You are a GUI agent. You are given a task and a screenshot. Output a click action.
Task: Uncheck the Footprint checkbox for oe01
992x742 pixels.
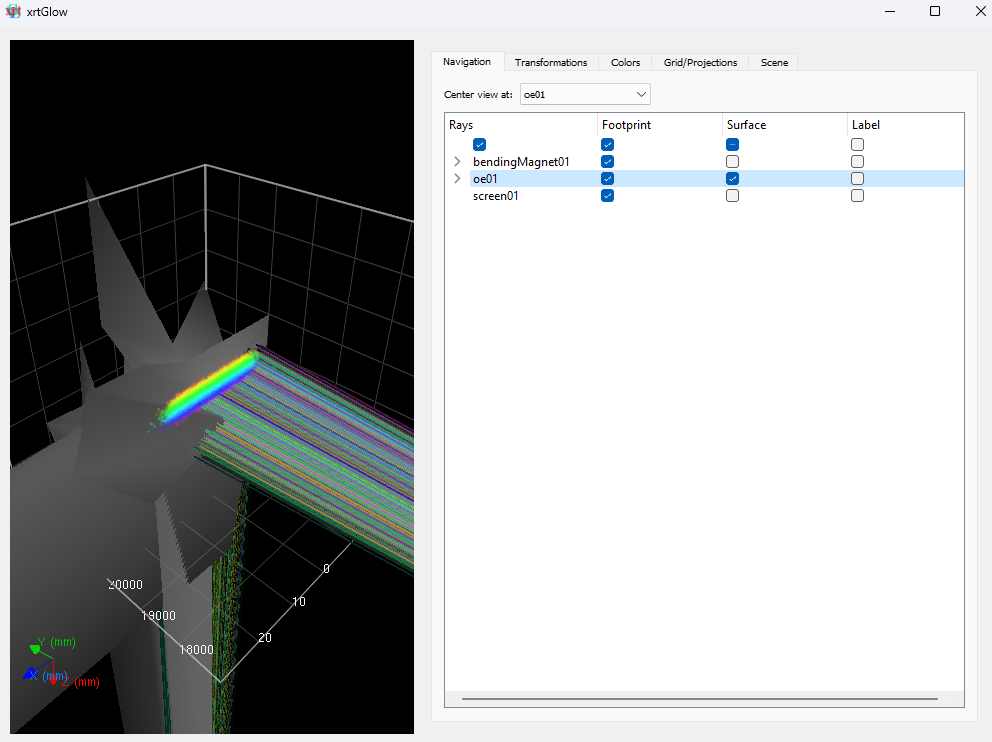point(607,178)
